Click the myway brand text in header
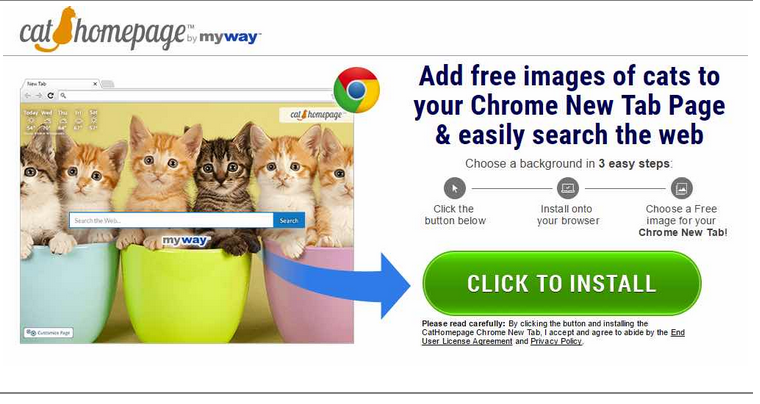The width and height of the screenshot is (760, 404). 230,37
